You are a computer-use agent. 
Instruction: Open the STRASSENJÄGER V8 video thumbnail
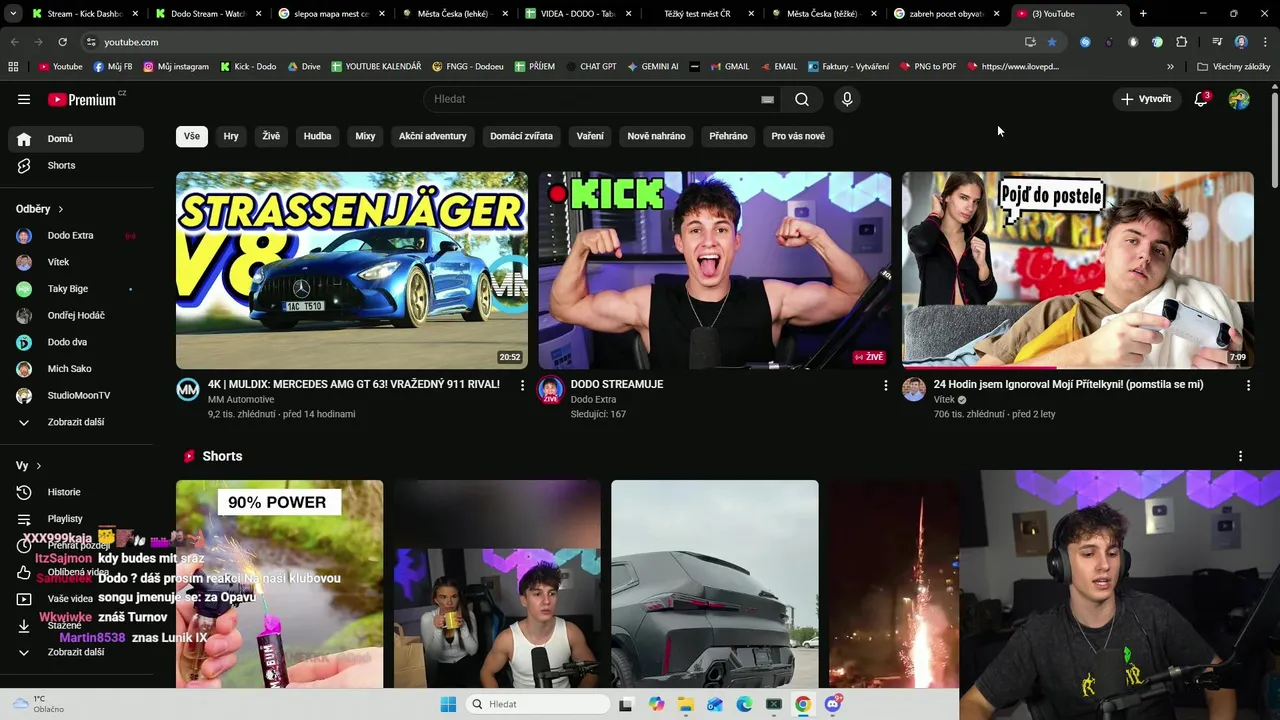352,270
